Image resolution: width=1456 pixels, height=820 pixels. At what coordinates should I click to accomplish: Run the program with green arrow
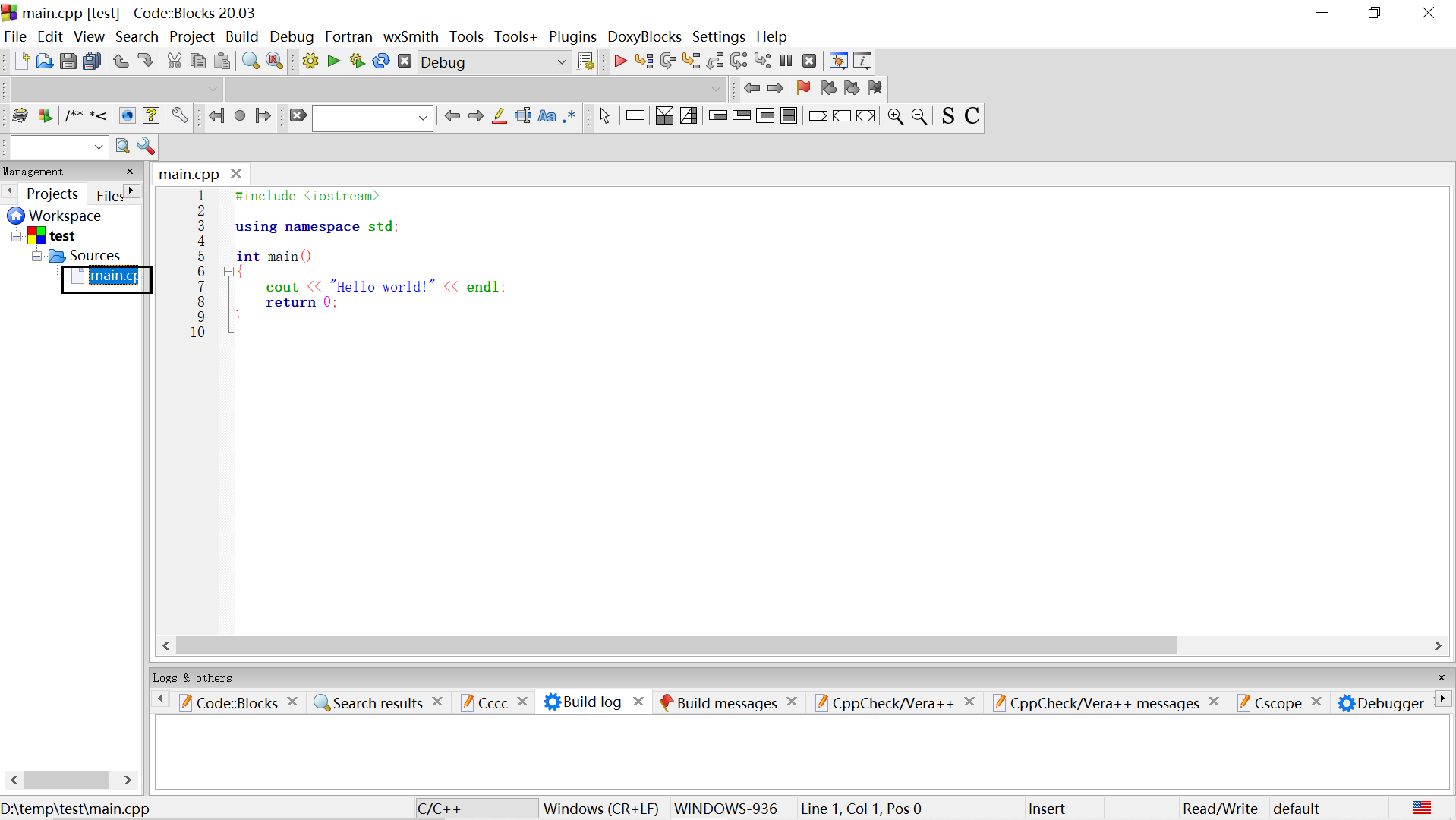pyautogui.click(x=334, y=61)
